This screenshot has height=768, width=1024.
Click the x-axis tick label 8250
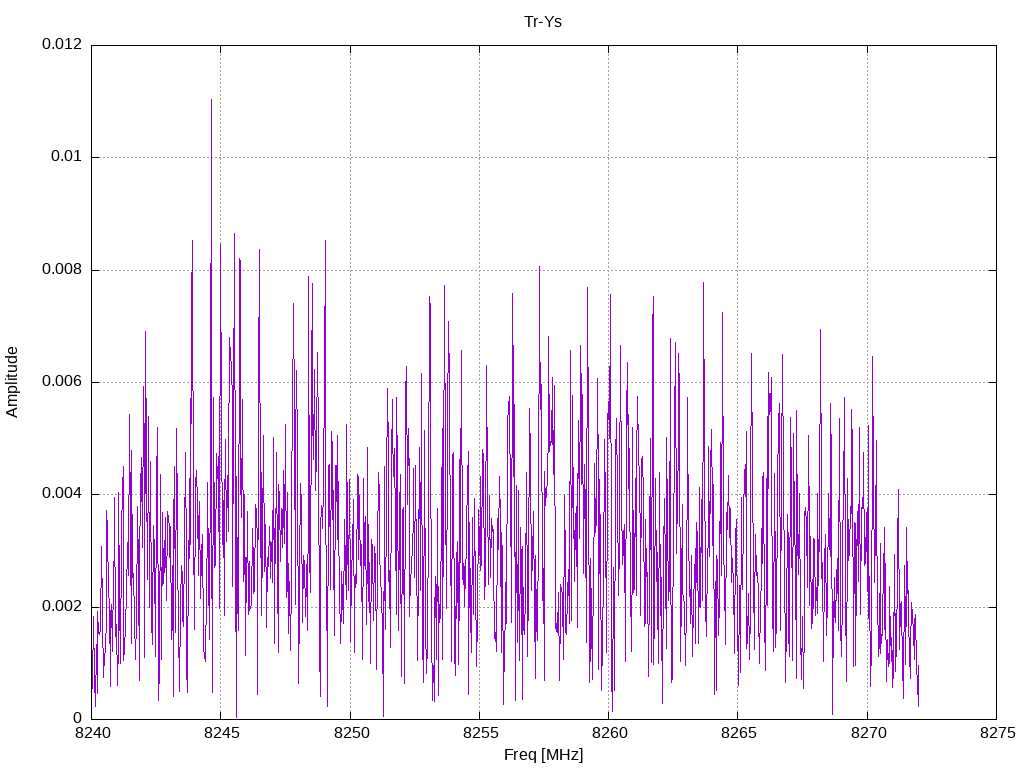tap(351, 733)
